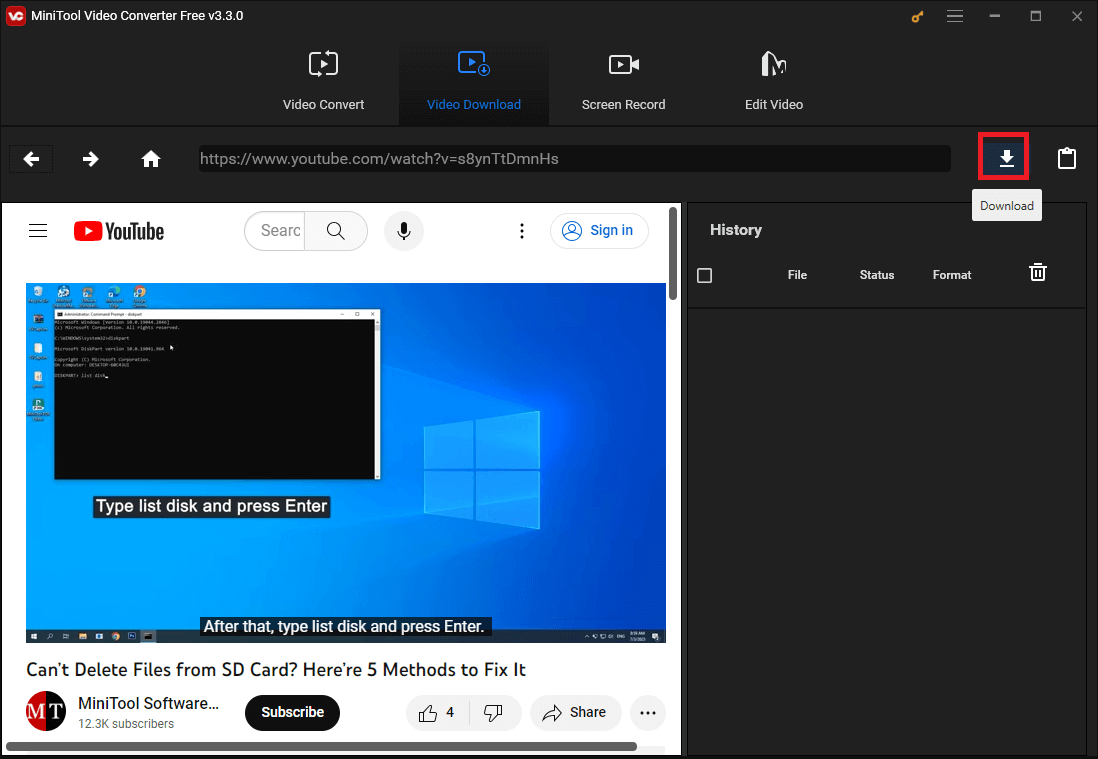Maximize the MiniTool window

pos(1036,15)
